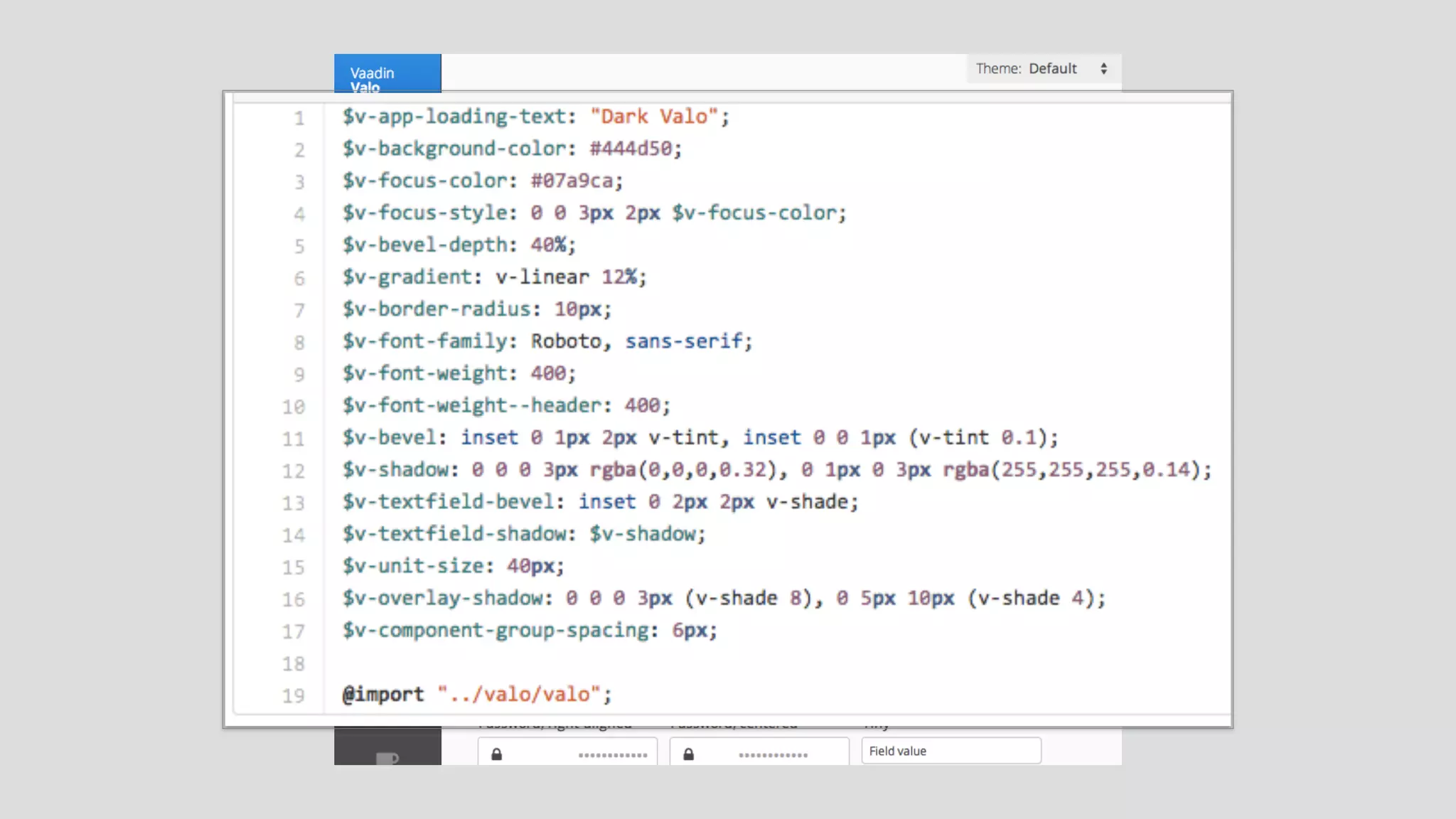Click the "../valo/valo" import path string
The width and height of the screenshot is (1456, 819).
pyautogui.click(x=519, y=695)
